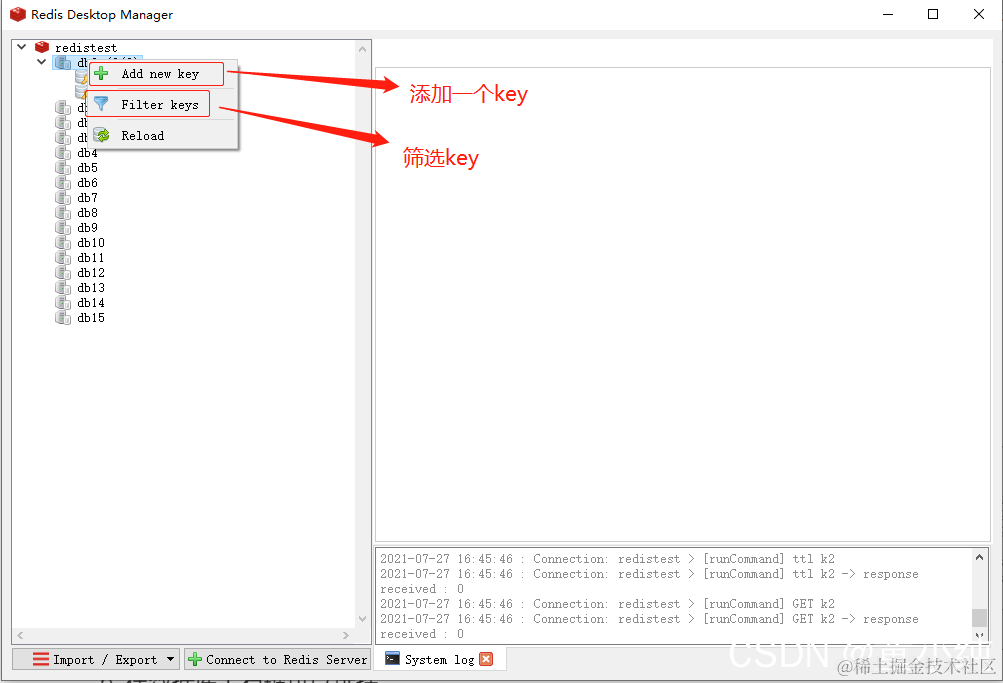The image size is (1003, 683).
Task: Select the db10 tree item
Action: pyautogui.click(x=91, y=243)
